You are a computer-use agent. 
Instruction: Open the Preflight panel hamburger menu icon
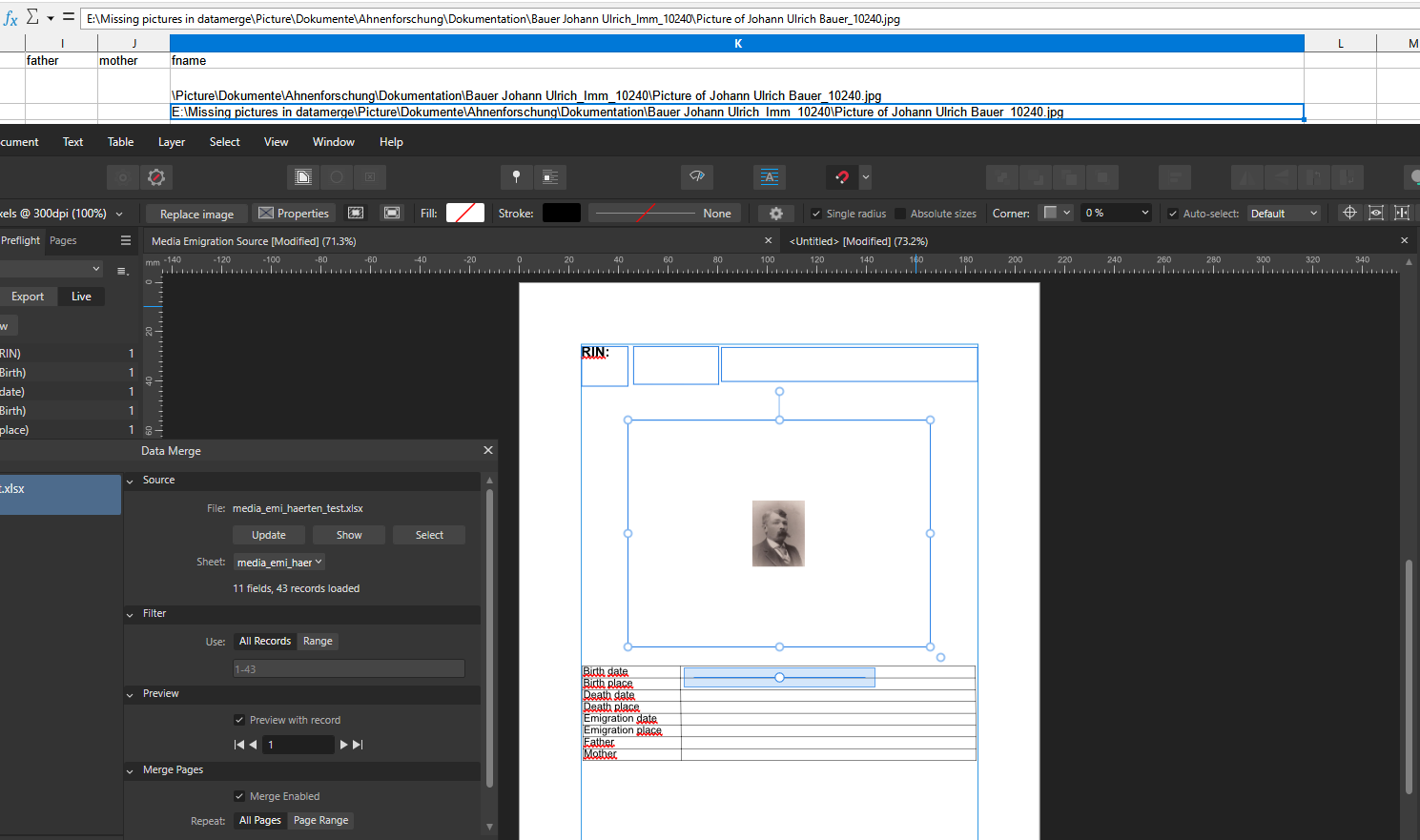click(x=125, y=240)
